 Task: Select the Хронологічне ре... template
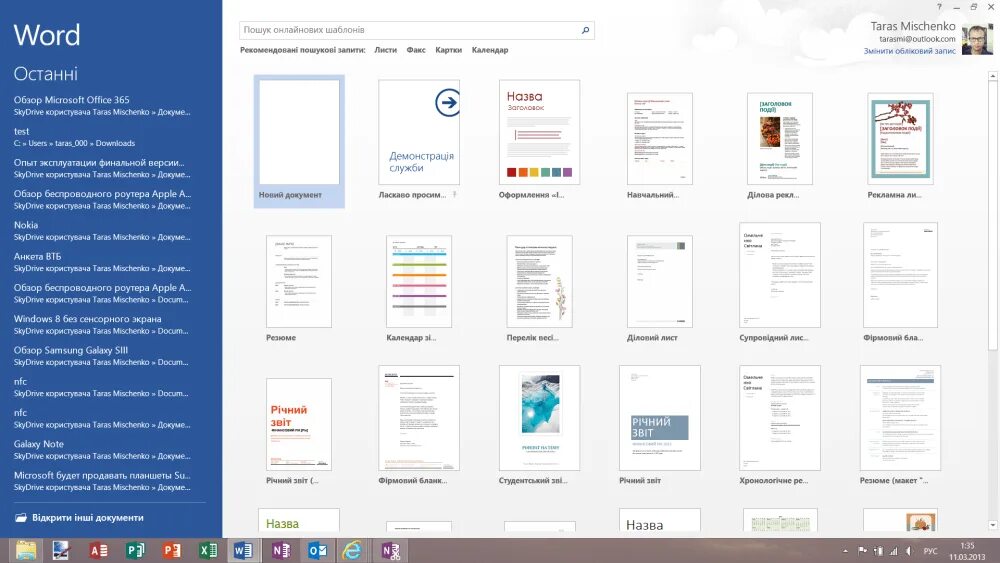coord(780,418)
